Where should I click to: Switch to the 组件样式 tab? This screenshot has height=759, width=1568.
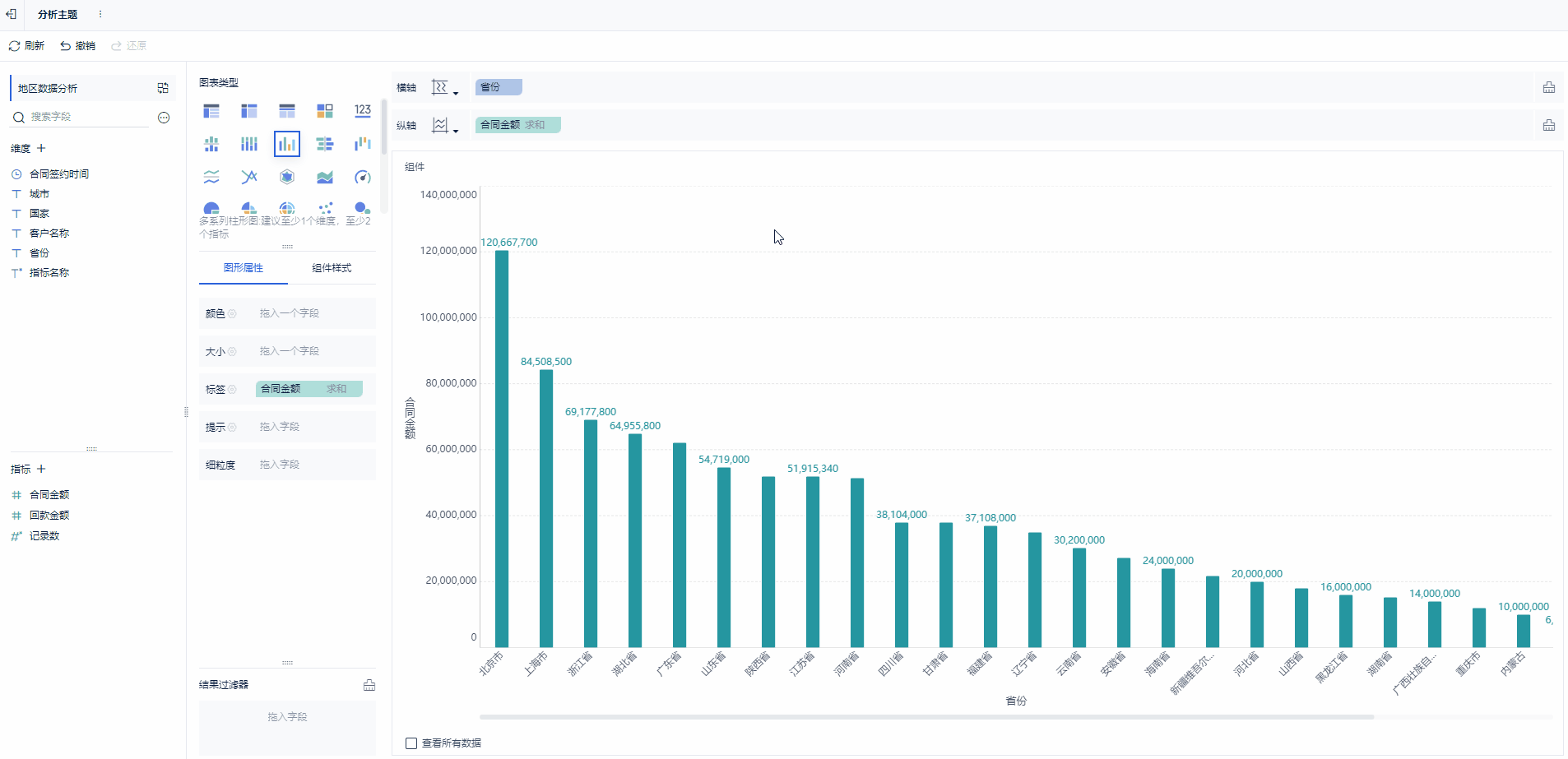[x=332, y=268]
